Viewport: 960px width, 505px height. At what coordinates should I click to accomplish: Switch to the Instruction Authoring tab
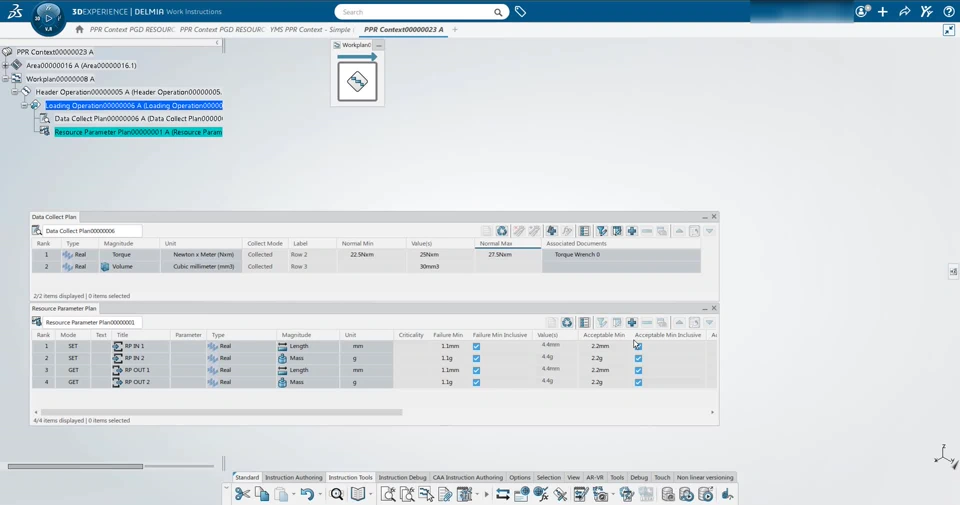tap(293, 477)
